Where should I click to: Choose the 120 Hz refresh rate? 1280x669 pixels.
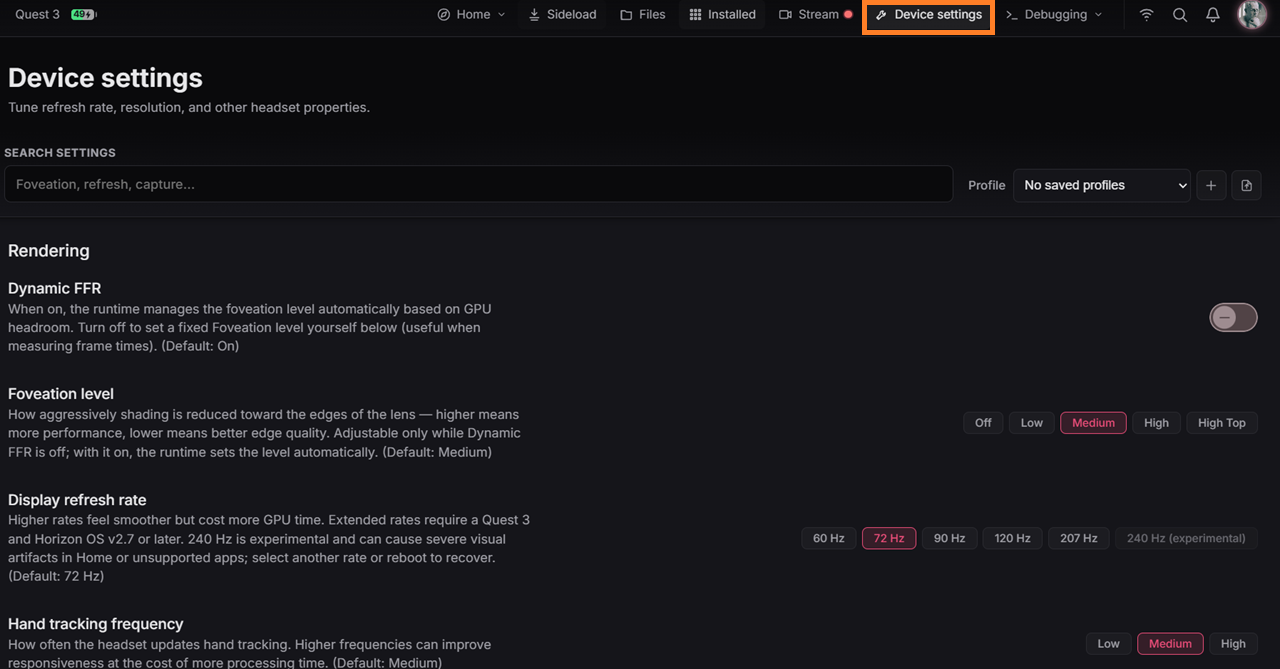click(1013, 538)
